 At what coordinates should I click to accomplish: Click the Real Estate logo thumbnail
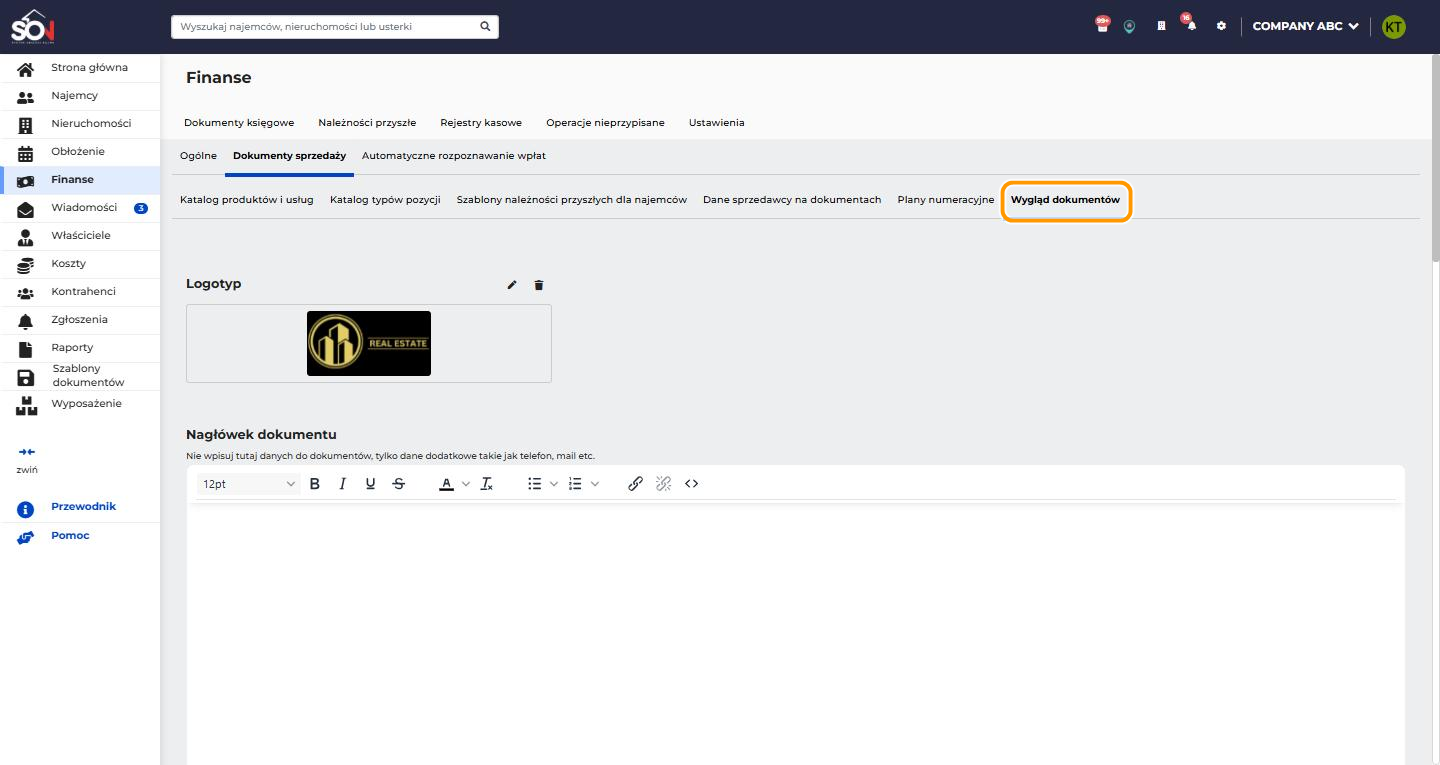pos(369,343)
